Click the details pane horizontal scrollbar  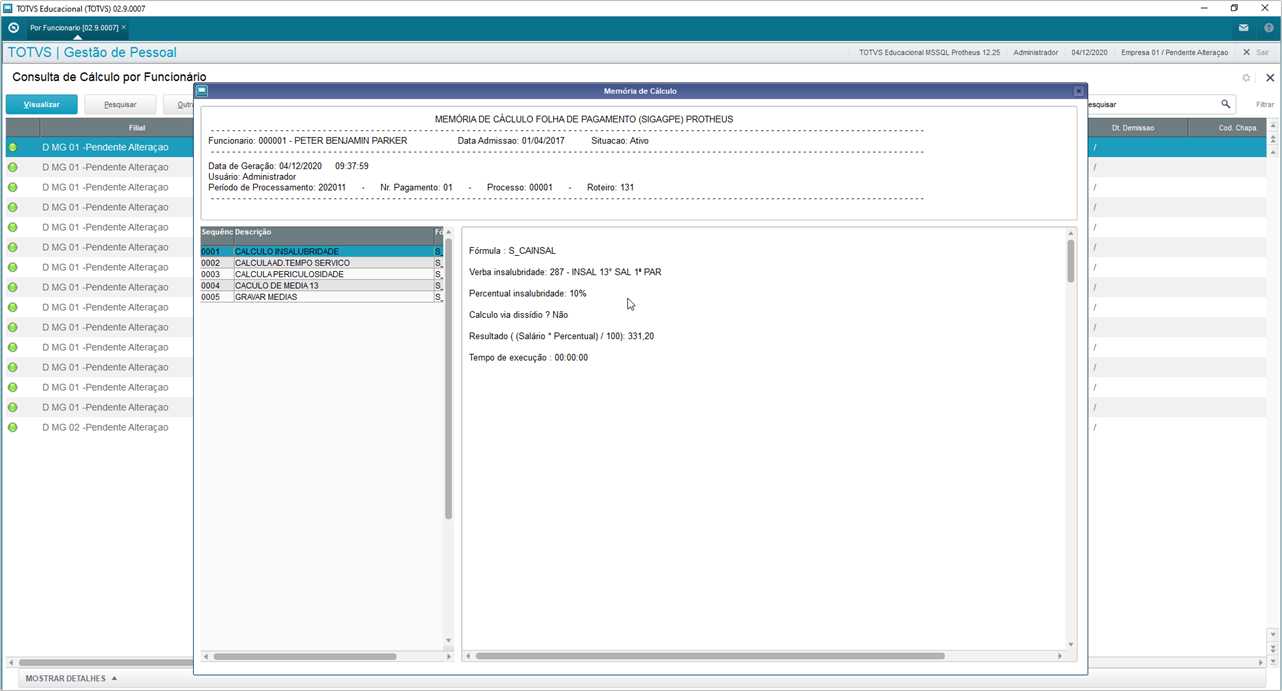click(x=710, y=656)
